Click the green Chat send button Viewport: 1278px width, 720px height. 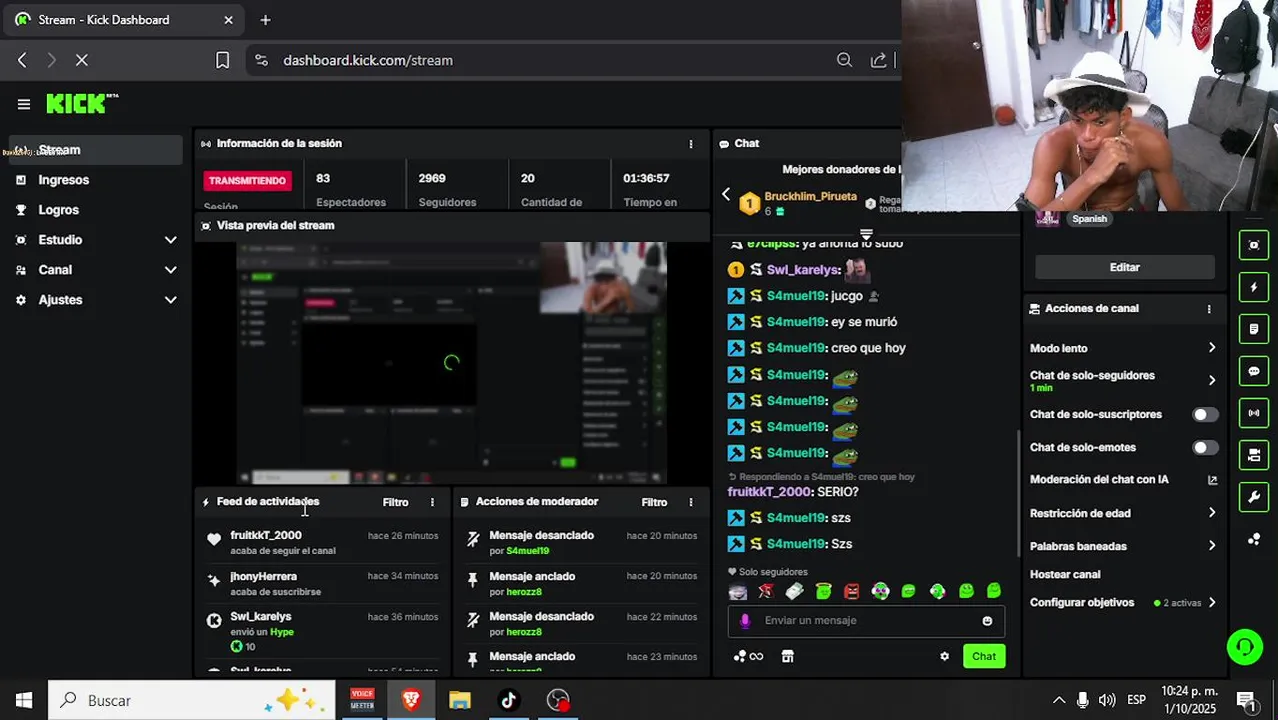coord(984,656)
